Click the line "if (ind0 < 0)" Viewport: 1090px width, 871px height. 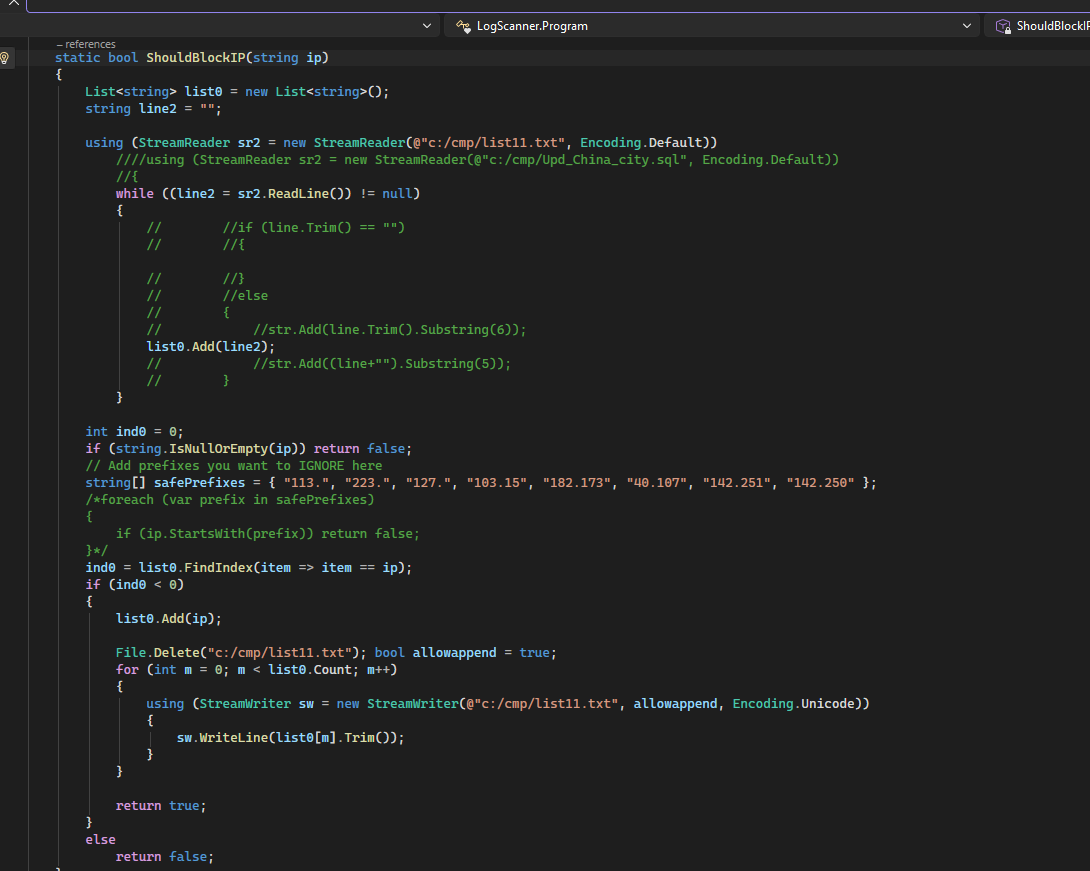[134, 585]
